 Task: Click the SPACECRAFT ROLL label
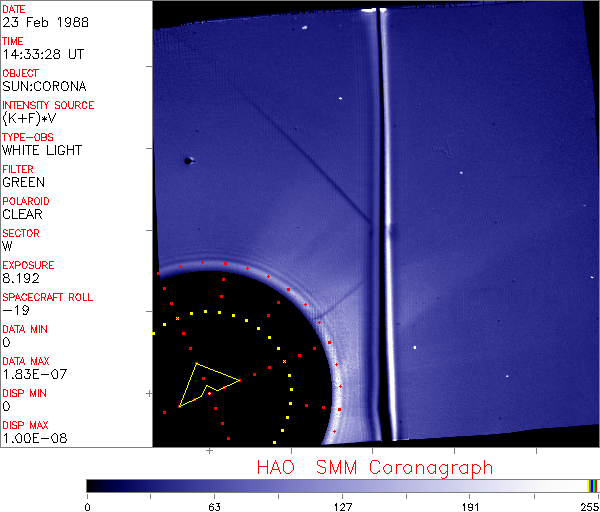click(48, 297)
